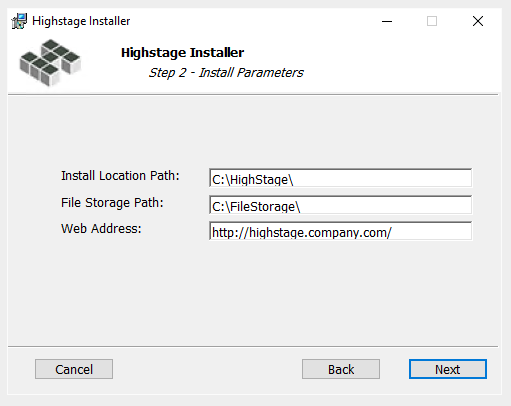511x406 pixels.
Task: Click the File Storage Path label
Action: click(112, 203)
